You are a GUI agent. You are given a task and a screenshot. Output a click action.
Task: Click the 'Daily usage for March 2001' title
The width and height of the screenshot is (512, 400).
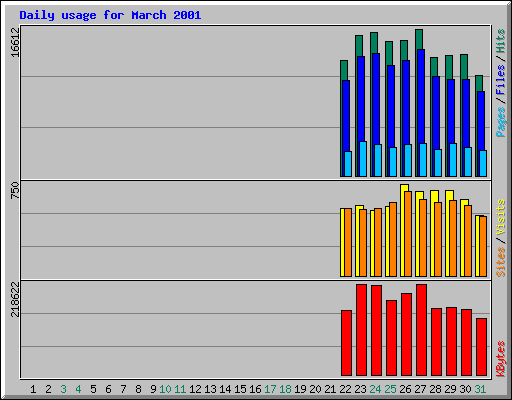[x=110, y=15]
